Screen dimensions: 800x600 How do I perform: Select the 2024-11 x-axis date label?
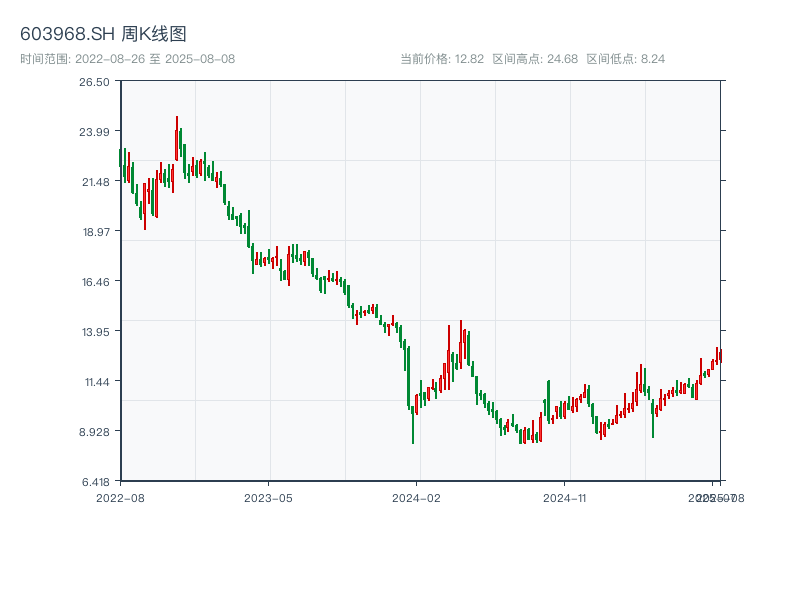(565, 497)
